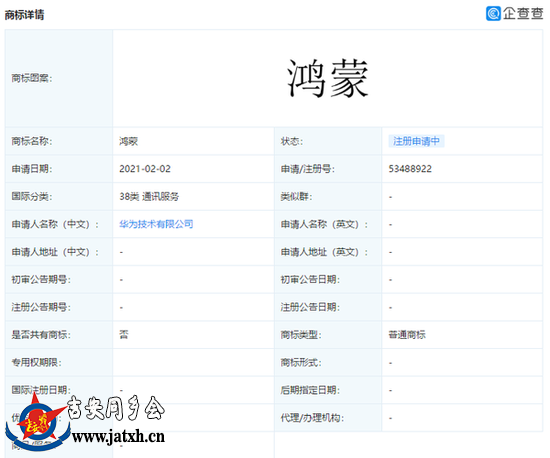
Task: Click the 国际分类 label
Action: pos(32,196)
